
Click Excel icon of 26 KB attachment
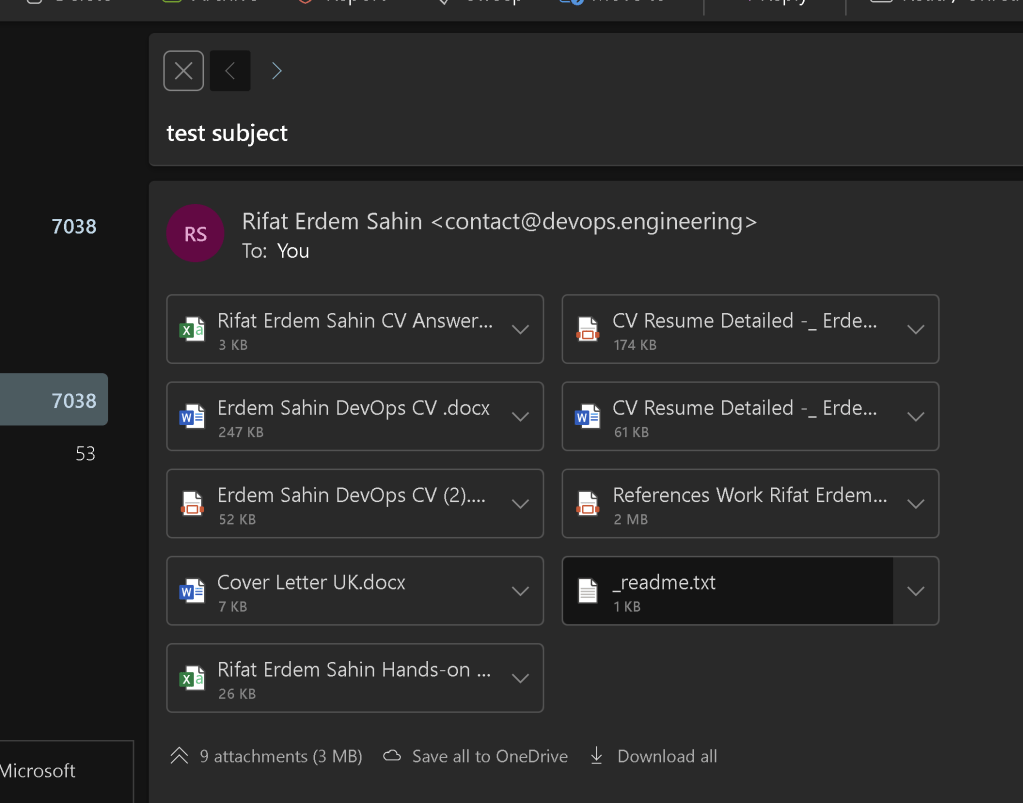192,678
